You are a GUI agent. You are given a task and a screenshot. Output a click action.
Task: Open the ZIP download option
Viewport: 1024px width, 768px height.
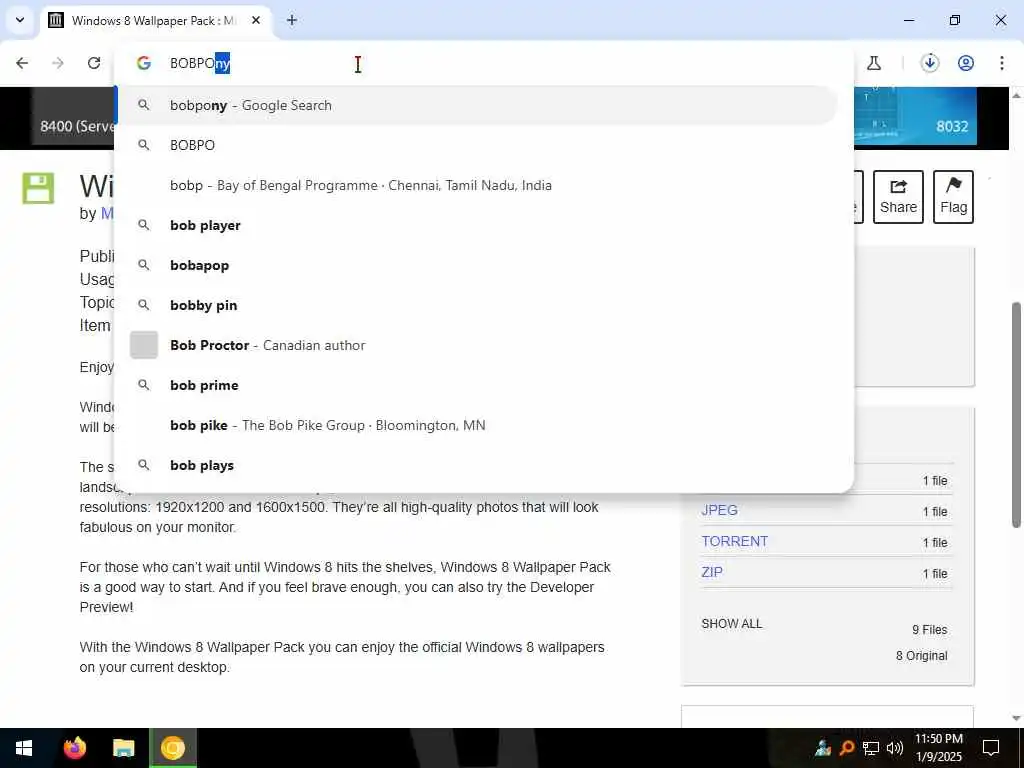click(x=712, y=572)
